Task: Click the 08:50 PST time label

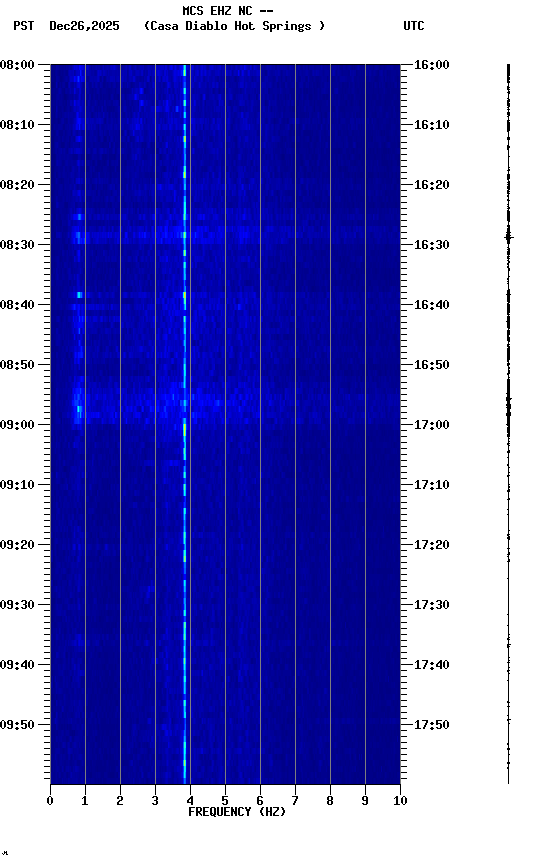Action: click(x=17, y=365)
